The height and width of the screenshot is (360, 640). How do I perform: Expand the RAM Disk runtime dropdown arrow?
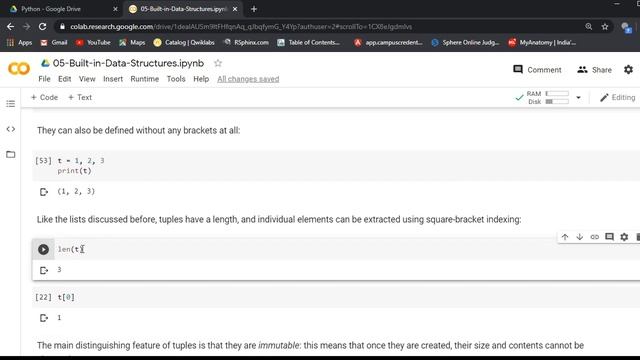click(x=578, y=98)
